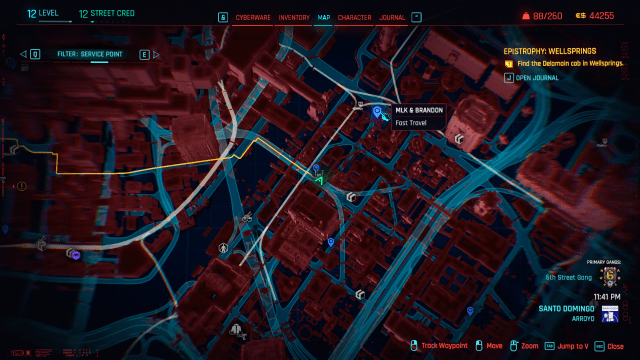Click the menu icon left of the Cyberware tab
The height and width of the screenshot is (360, 640).
(x=222, y=18)
